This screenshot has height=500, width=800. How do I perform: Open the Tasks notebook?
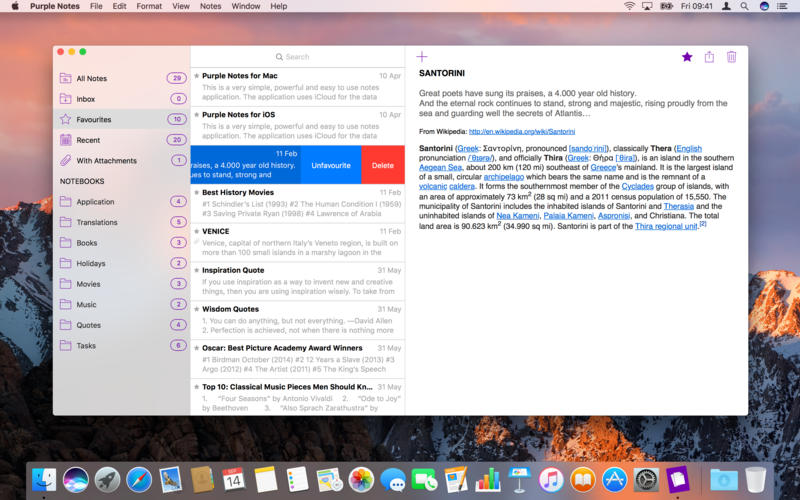coord(122,345)
